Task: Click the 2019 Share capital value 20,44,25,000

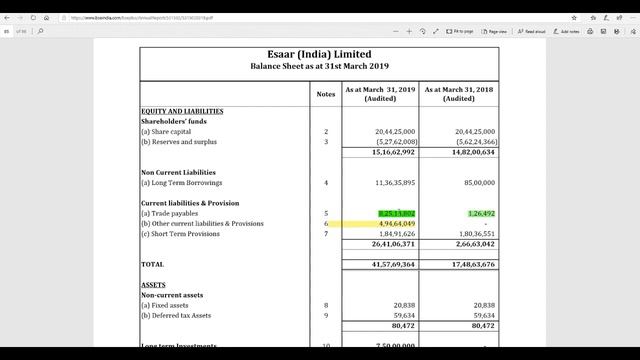Action: [x=395, y=132]
